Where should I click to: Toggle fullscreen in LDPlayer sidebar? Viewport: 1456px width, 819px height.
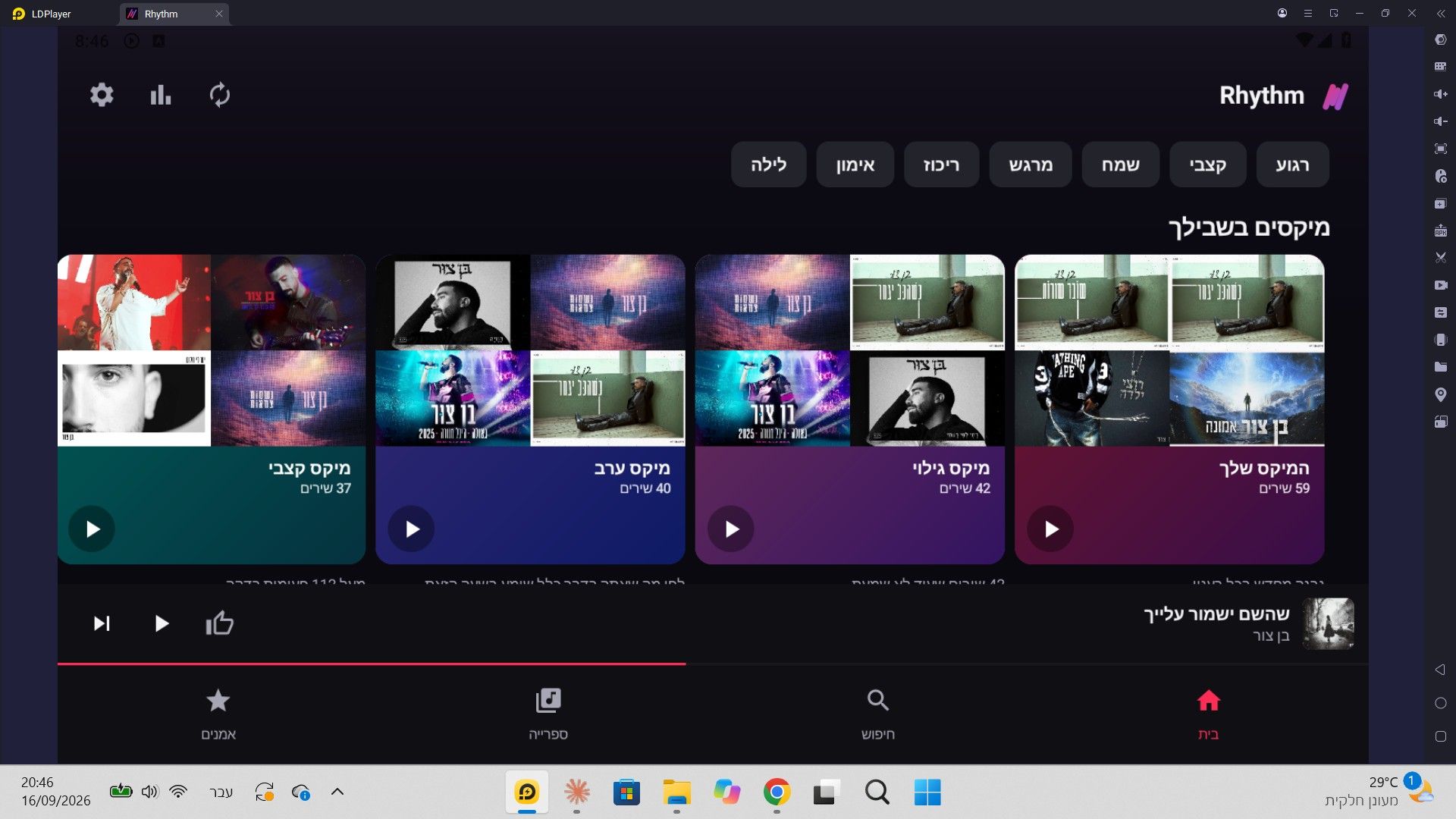pyautogui.click(x=1441, y=149)
